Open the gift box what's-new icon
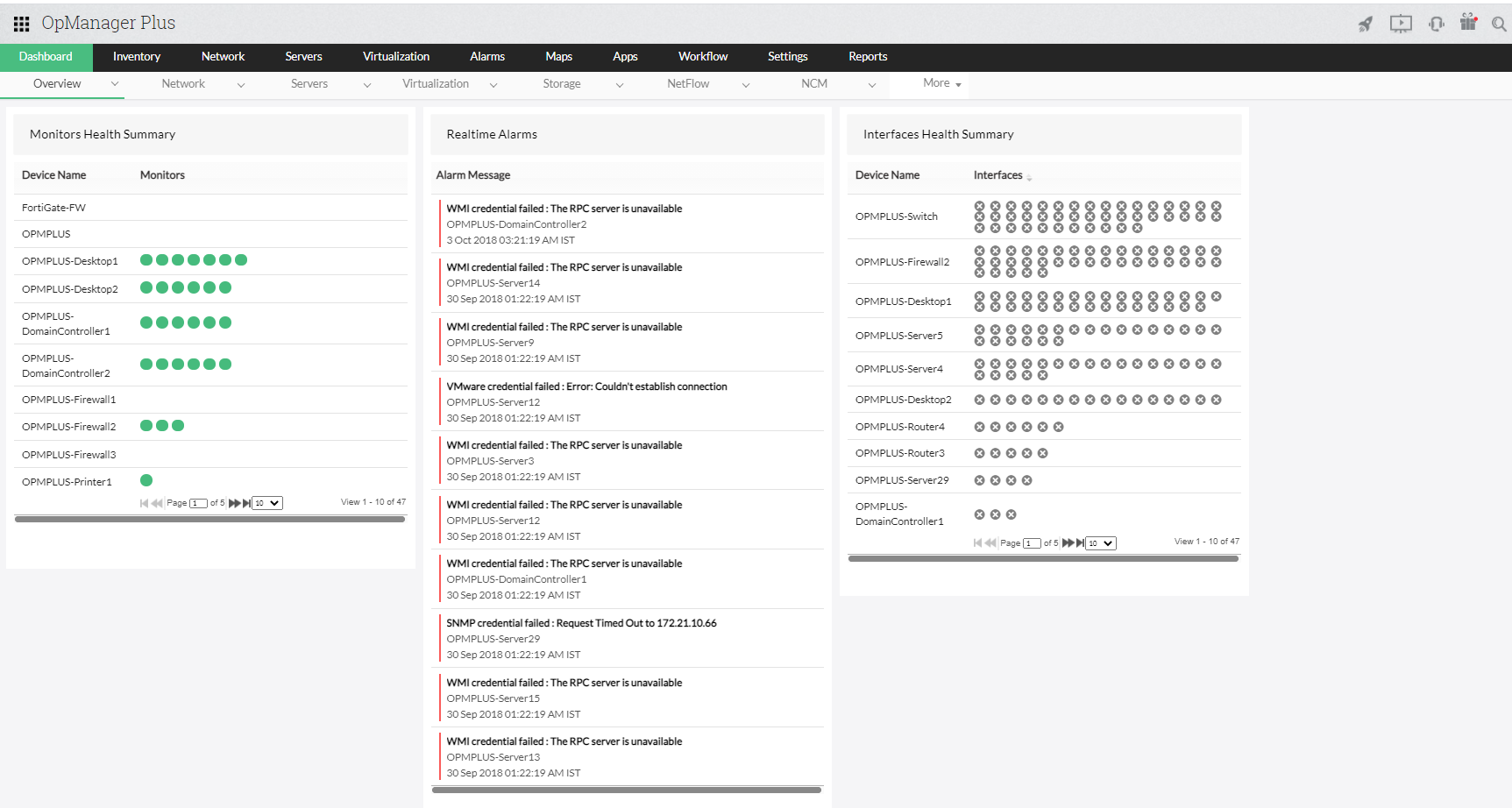The image size is (1512, 808). tap(1468, 22)
